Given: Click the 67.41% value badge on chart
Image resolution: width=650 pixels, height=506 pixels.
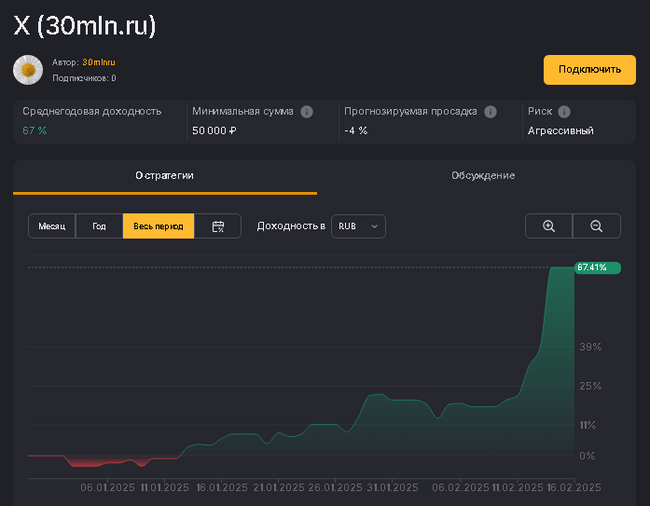Looking at the screenshot, I should [x=597, y=268].
